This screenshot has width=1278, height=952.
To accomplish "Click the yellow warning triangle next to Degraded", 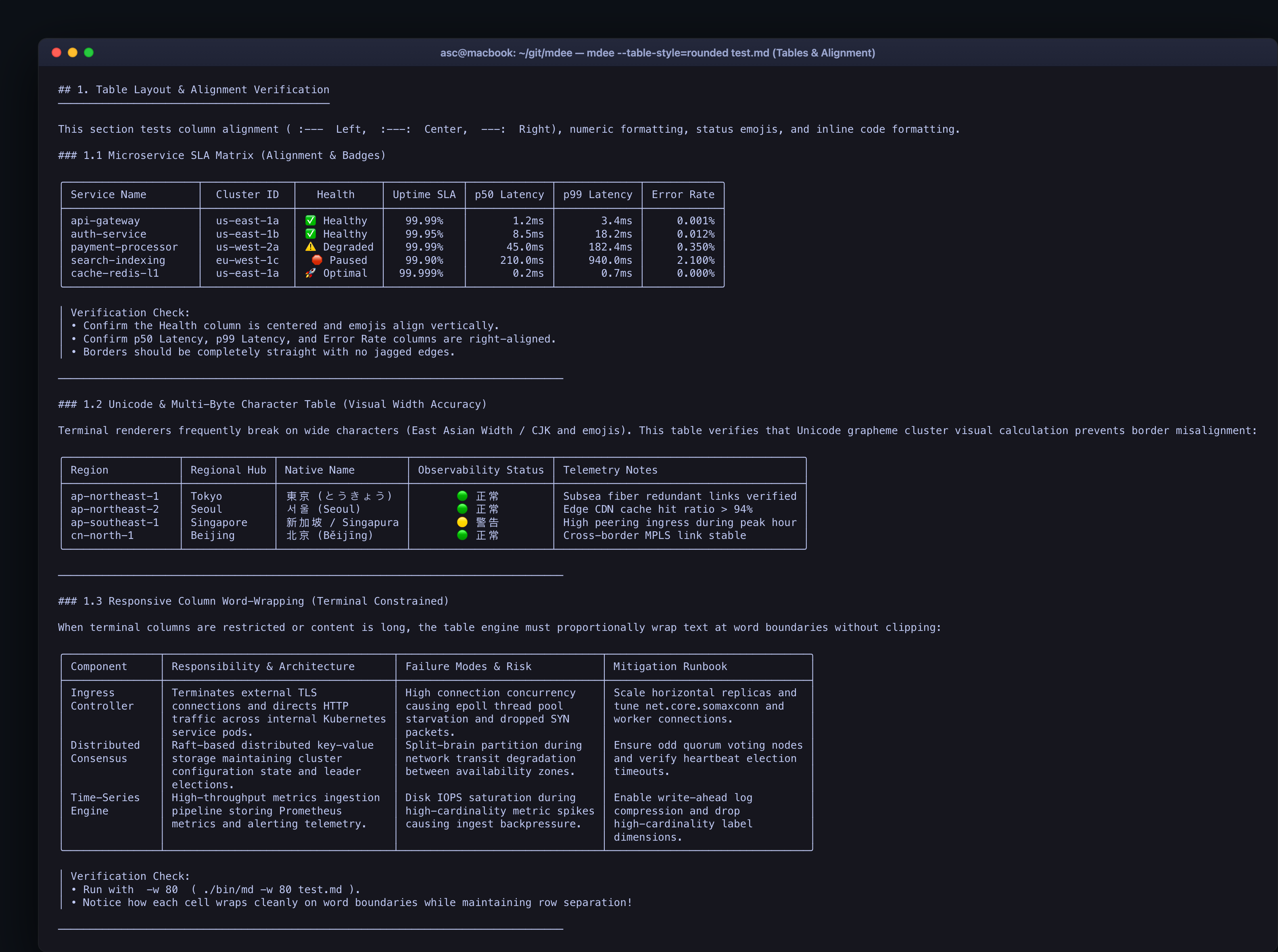I will [x=311, y=246].
